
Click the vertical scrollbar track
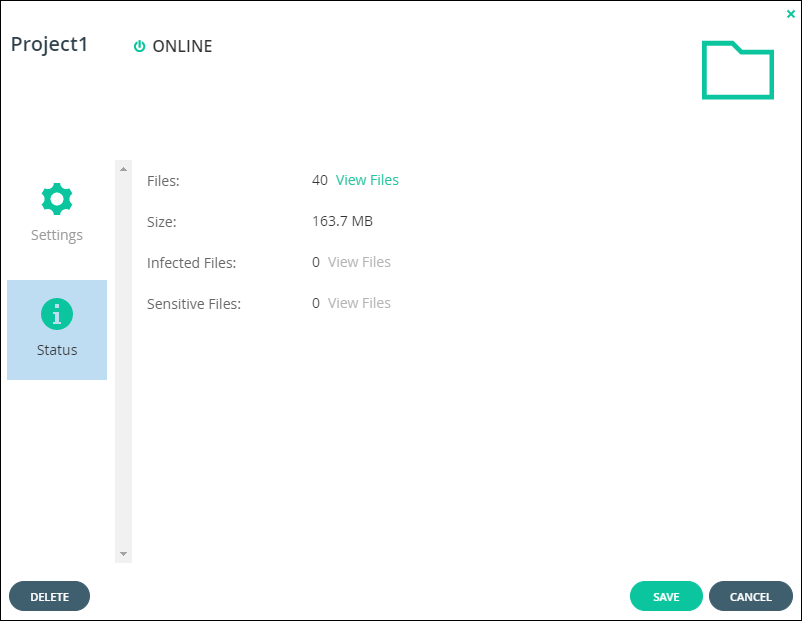(x=123, y=362)
